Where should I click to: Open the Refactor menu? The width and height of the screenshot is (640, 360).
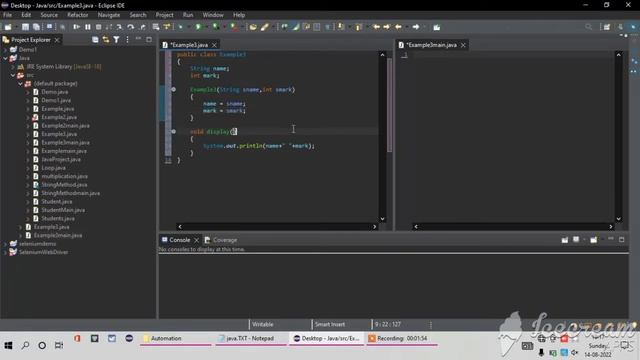[78, 15]
